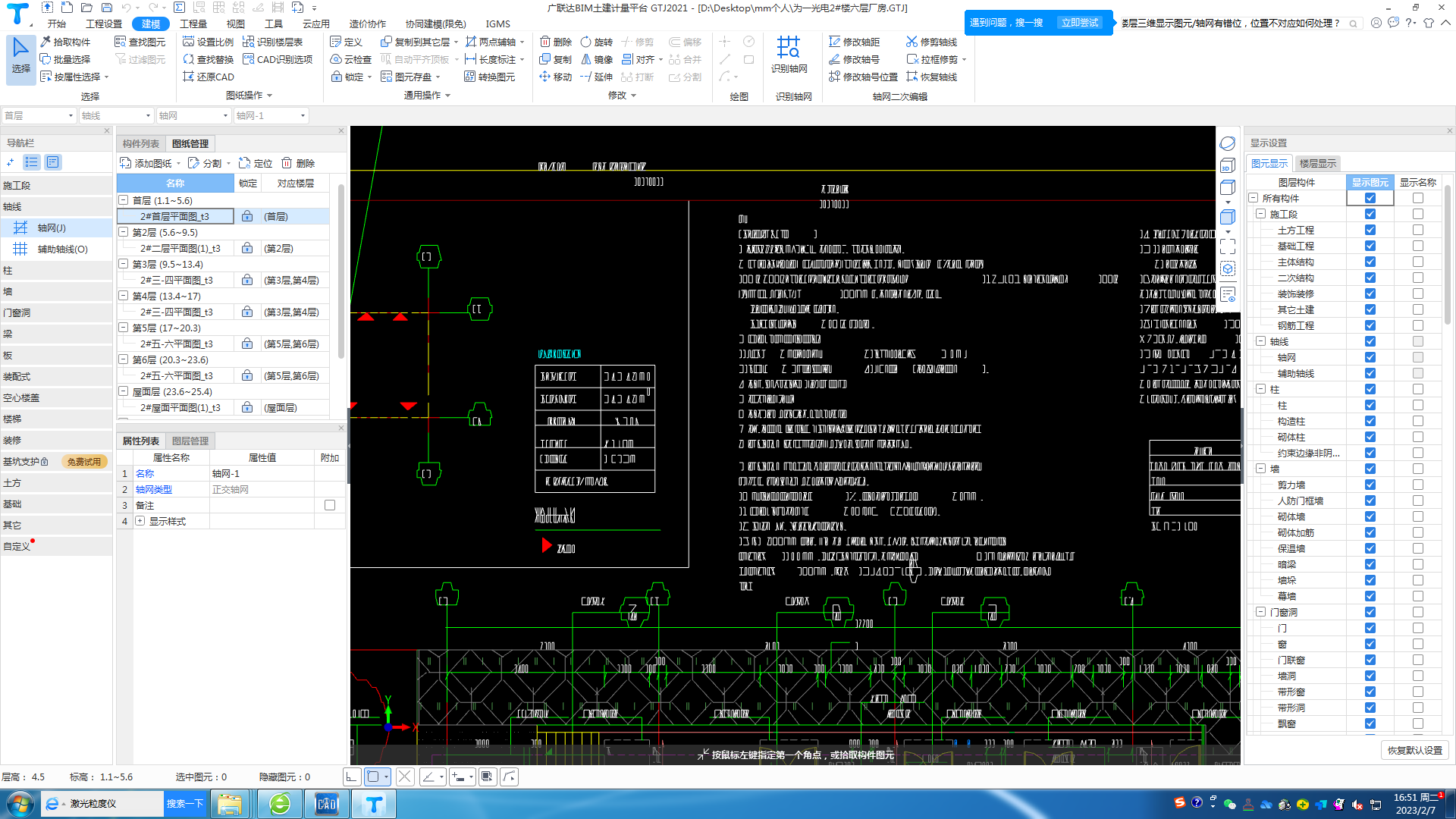
Task: Switch to the 构件列表 tab
Action: (141, 143)
